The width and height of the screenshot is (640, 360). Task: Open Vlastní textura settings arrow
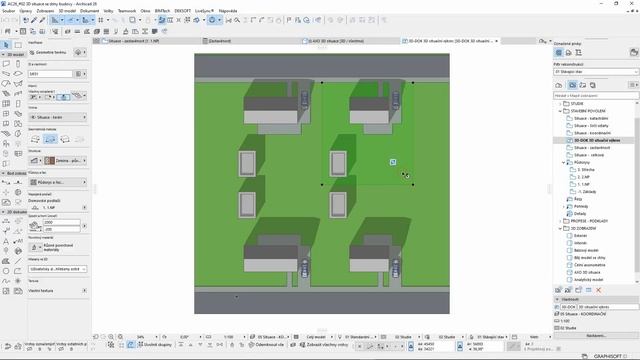click(x=84, y=291)
